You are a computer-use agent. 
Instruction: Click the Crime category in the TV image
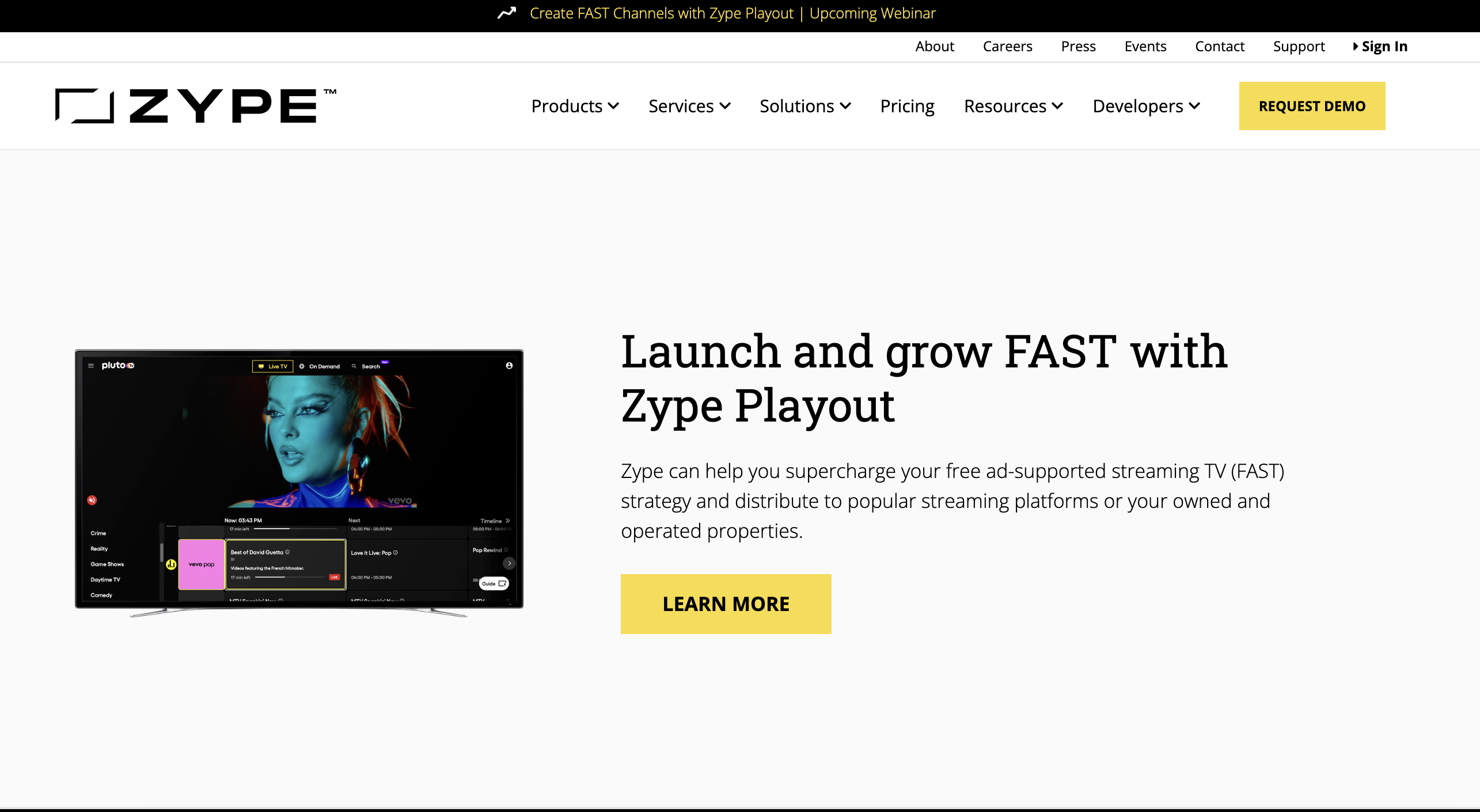(98, 533)
